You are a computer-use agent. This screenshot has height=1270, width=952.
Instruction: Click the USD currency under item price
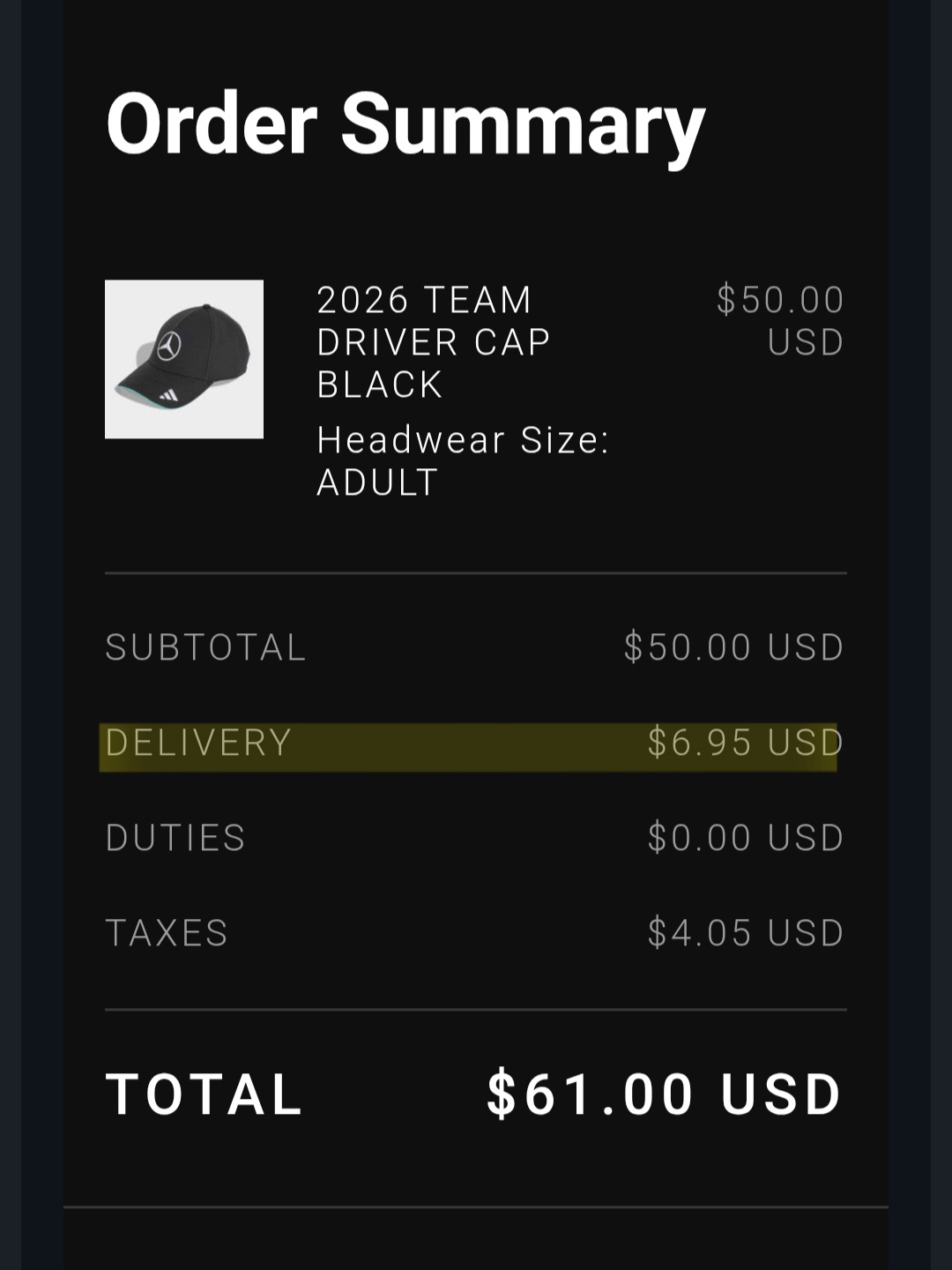pos(806,342)
